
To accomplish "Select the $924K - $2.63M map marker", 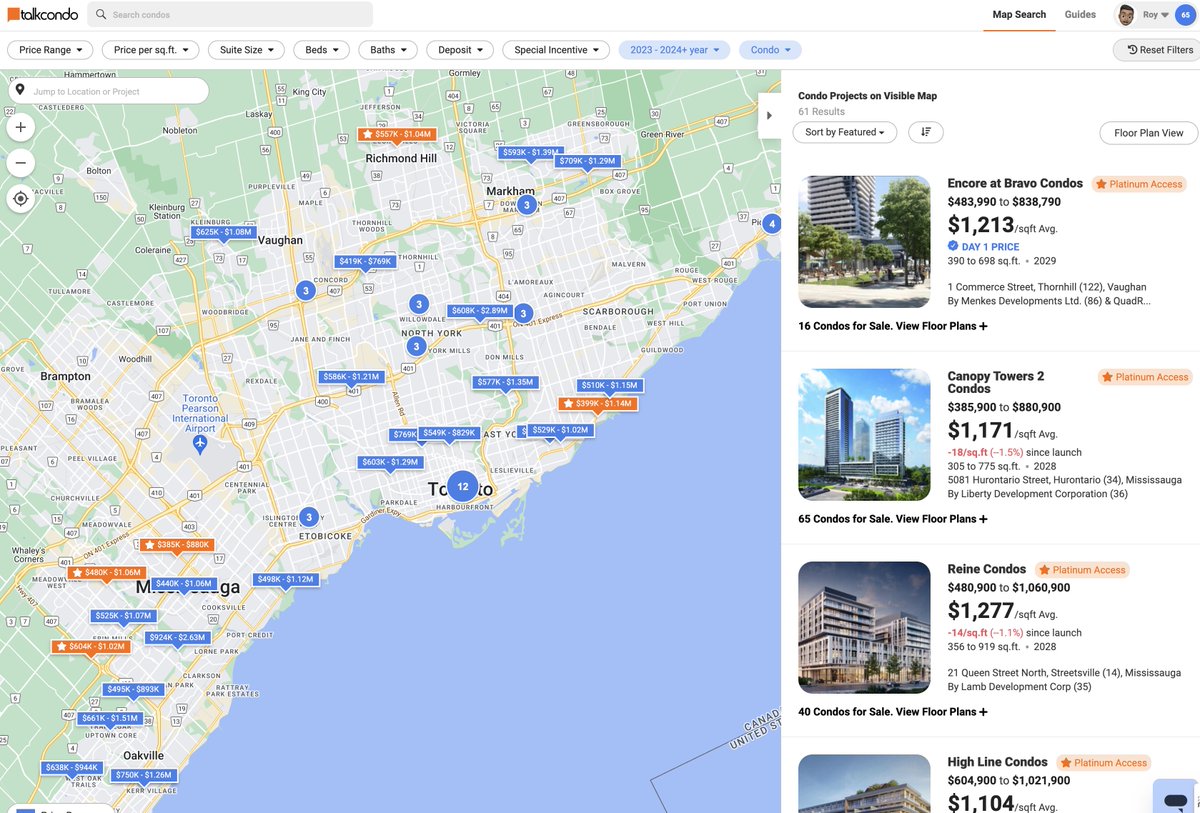I will tap(177, 638).
